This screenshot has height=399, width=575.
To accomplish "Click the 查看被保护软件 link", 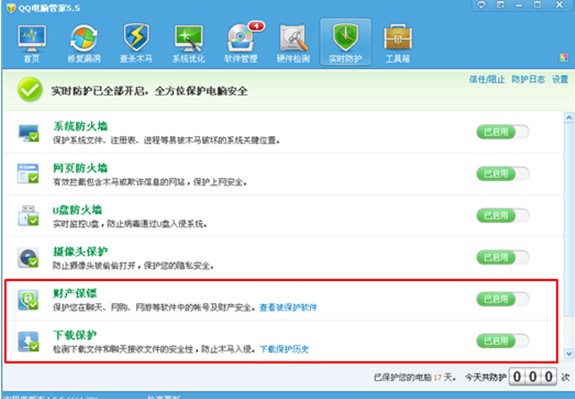I will click(x=288, y=307).
